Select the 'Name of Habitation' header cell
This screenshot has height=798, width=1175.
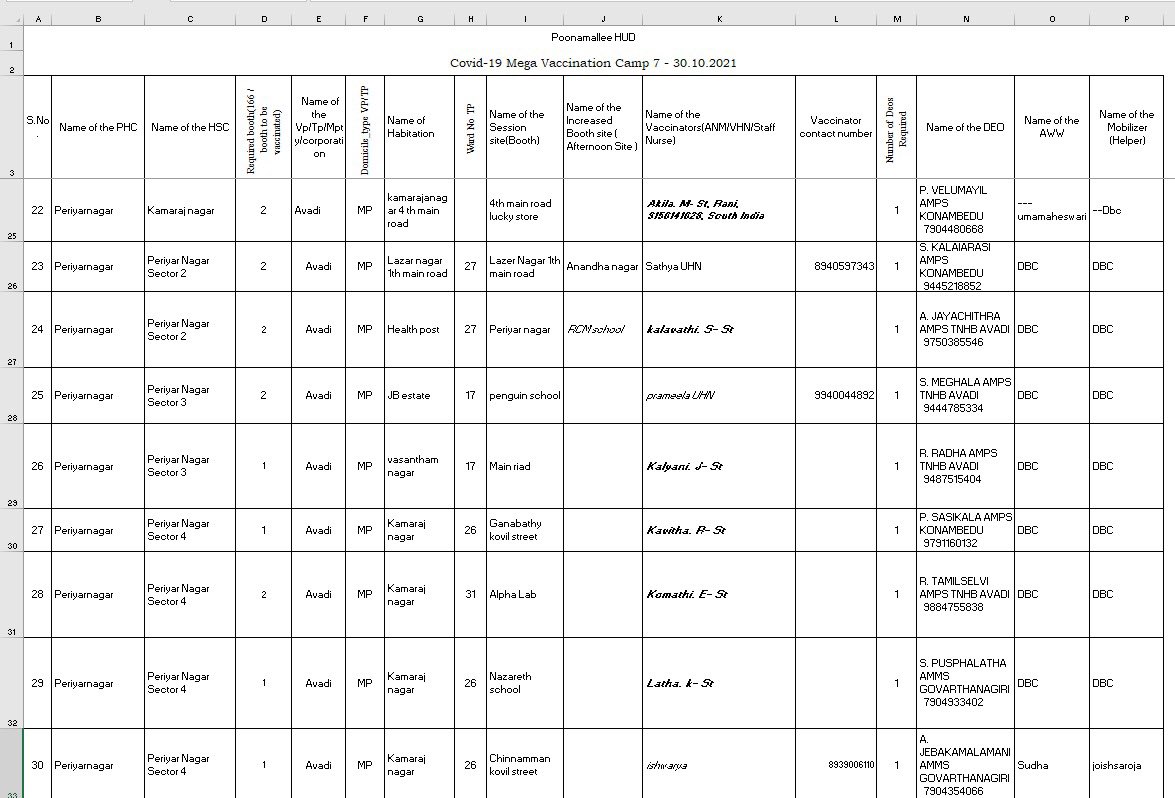pos(419,127)
